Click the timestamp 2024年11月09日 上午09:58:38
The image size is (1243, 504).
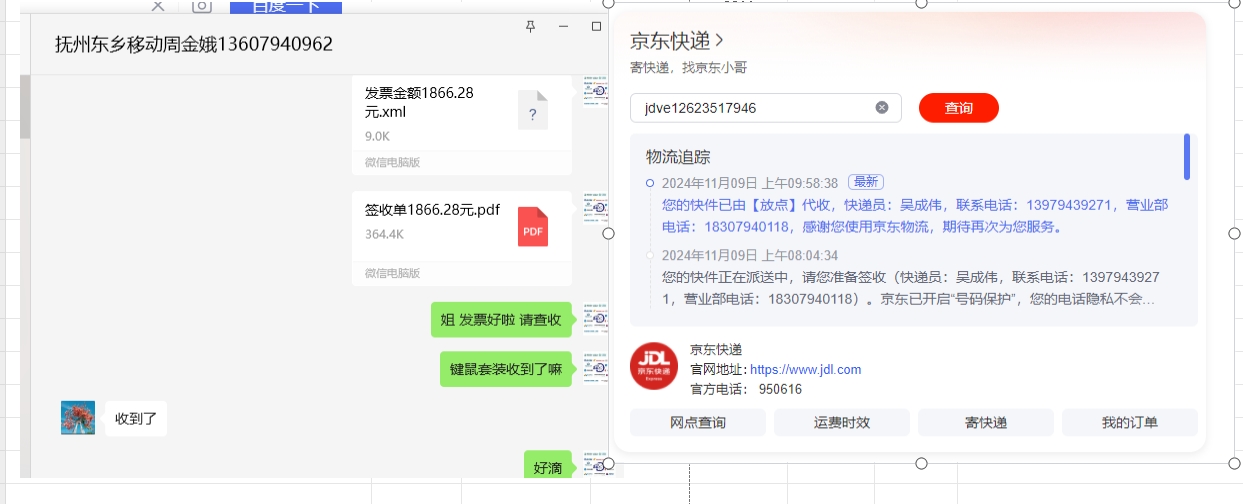[x=750, y=183]
